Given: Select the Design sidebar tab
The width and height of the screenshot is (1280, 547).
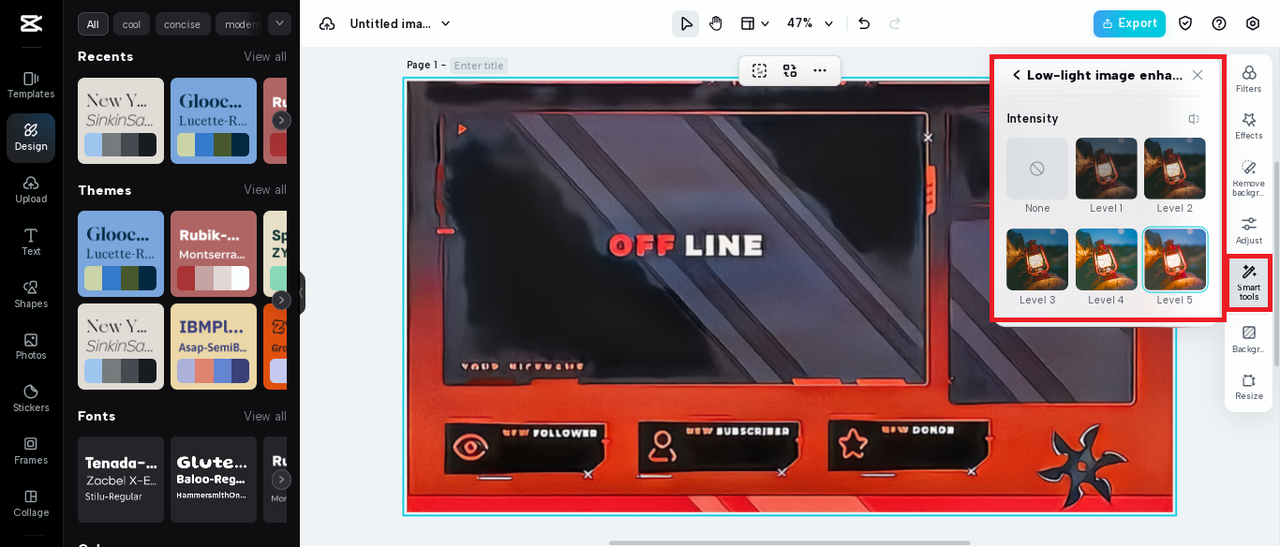Looking at the screenshot, I should [x=31, y=138].
